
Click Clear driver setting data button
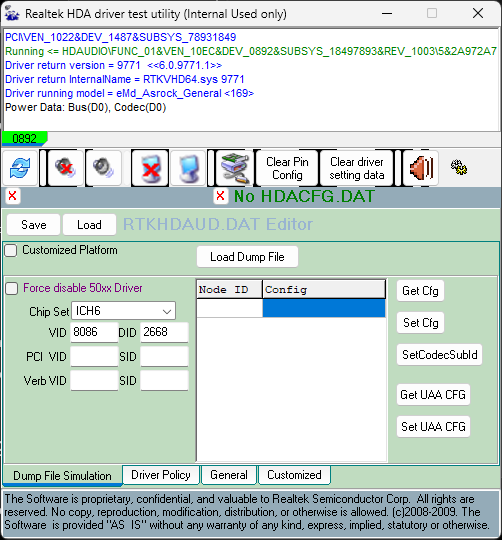coord(357,168)
